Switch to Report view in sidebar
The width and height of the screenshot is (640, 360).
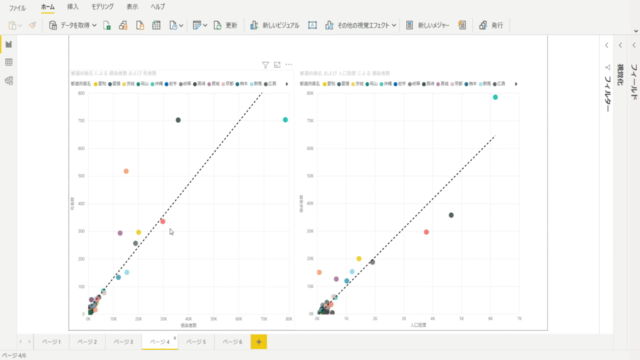pyautogui.click(x=9, y=44)
